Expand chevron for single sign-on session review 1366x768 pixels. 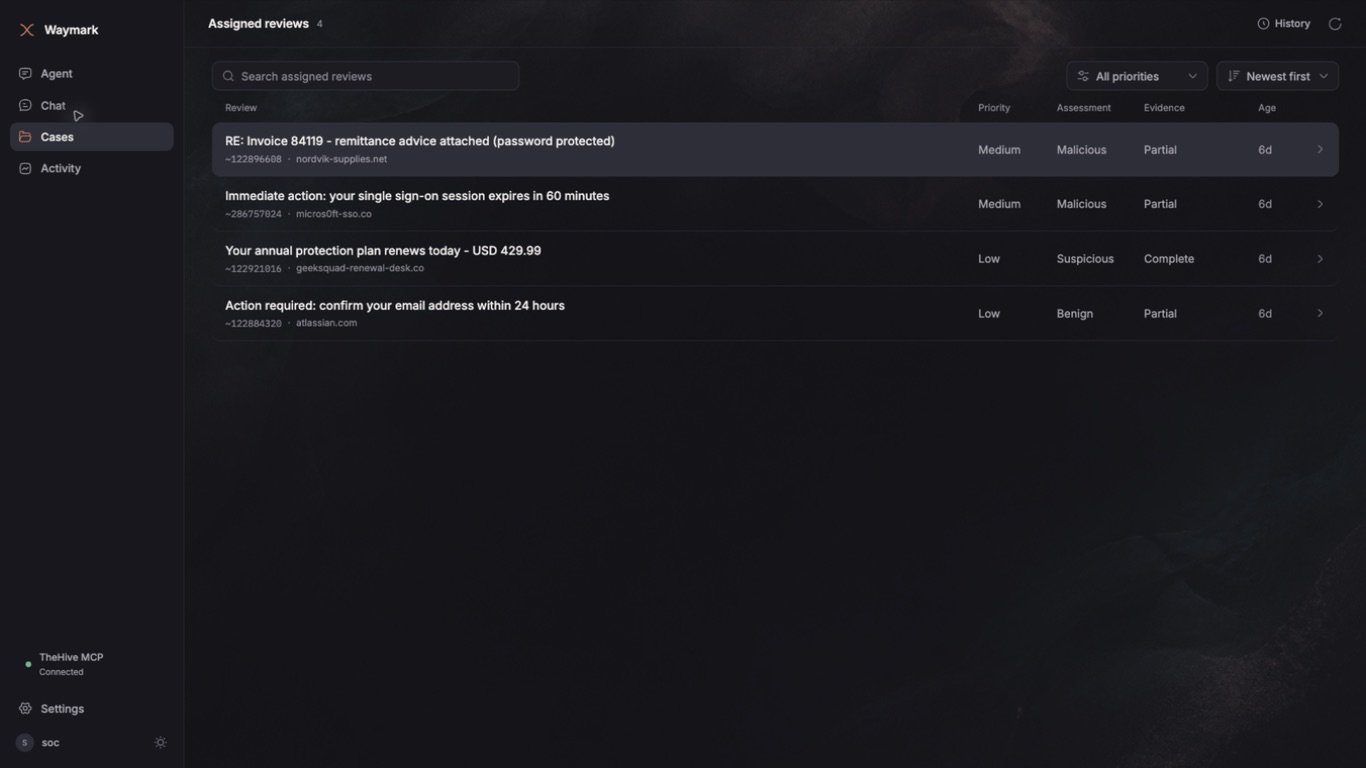(1320, 204)
